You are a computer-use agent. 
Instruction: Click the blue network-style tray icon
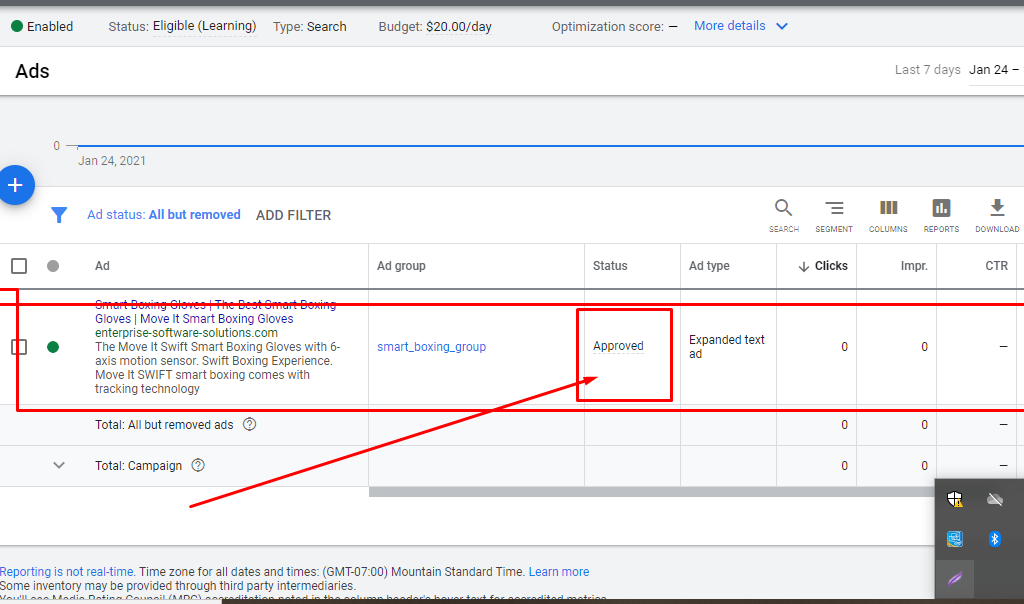click(955, 539)
